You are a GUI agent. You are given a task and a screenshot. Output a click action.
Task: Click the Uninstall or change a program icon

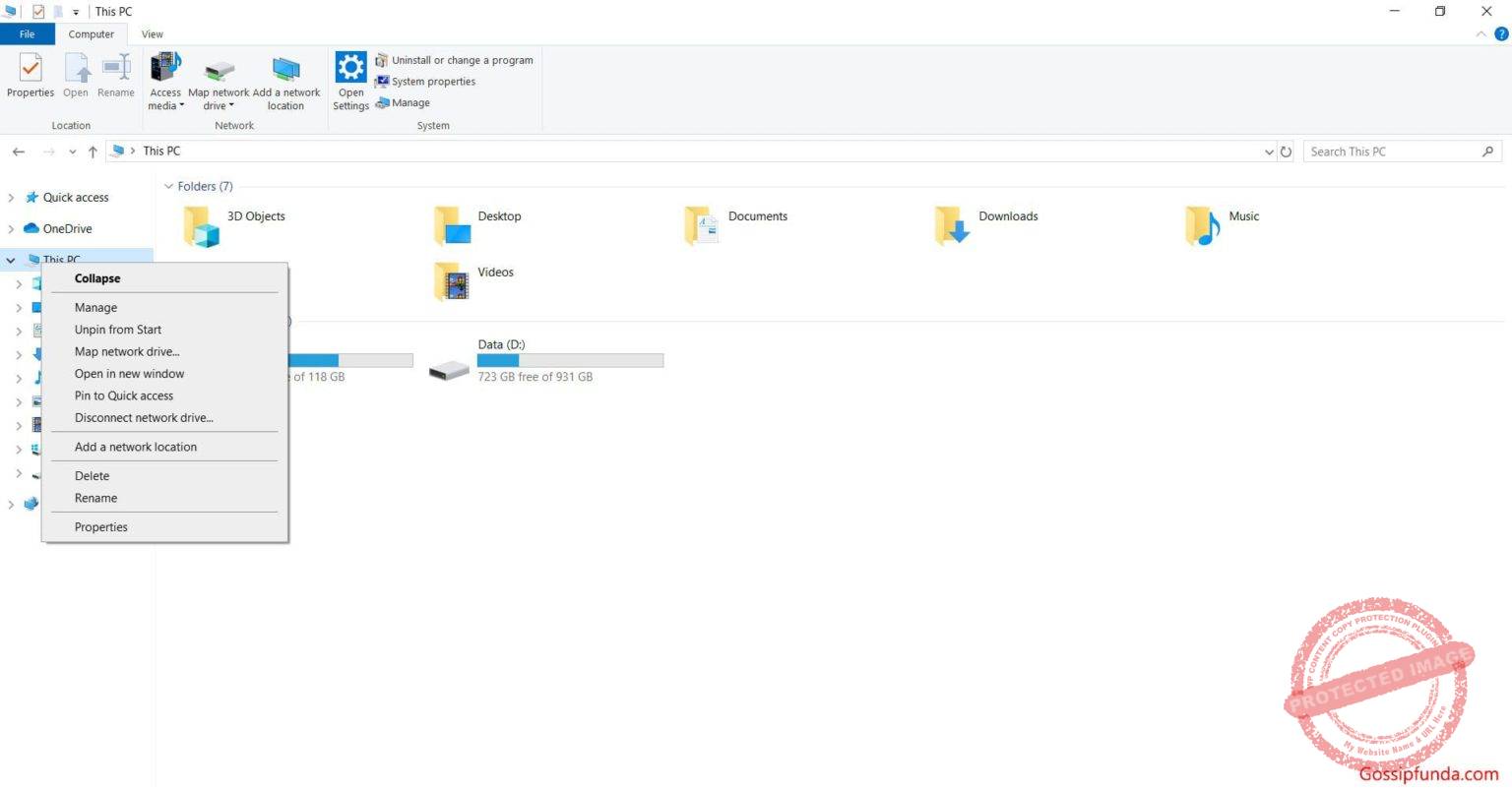tap(382, 60)
